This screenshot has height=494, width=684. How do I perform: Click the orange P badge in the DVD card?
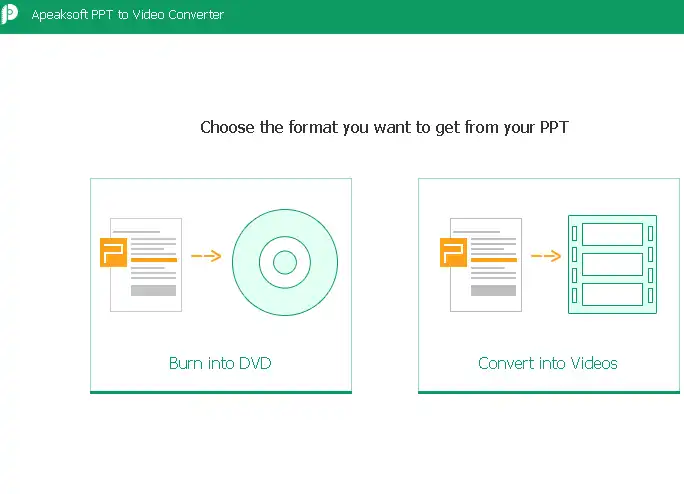tap(113, 252)
